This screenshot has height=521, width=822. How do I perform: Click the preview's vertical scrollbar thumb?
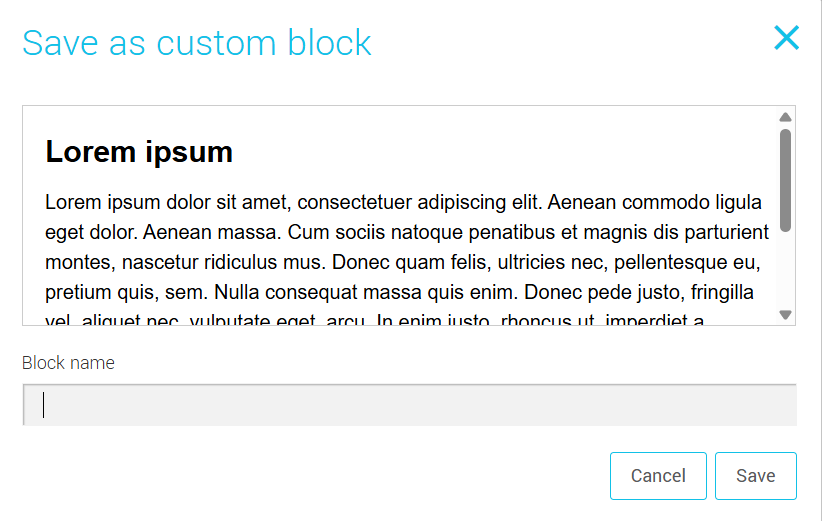coord(786,180)
